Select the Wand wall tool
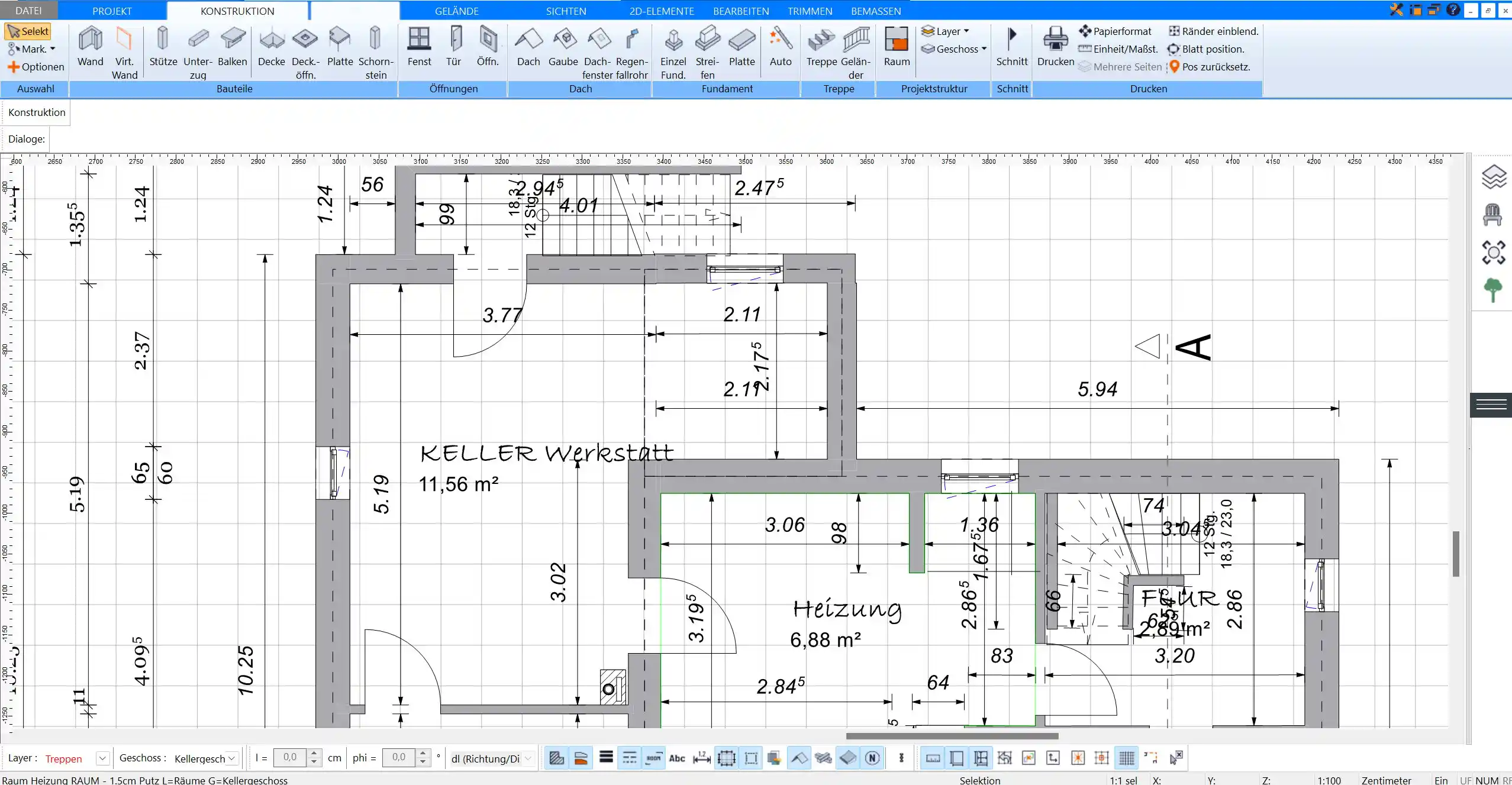 tap(90, 47)
